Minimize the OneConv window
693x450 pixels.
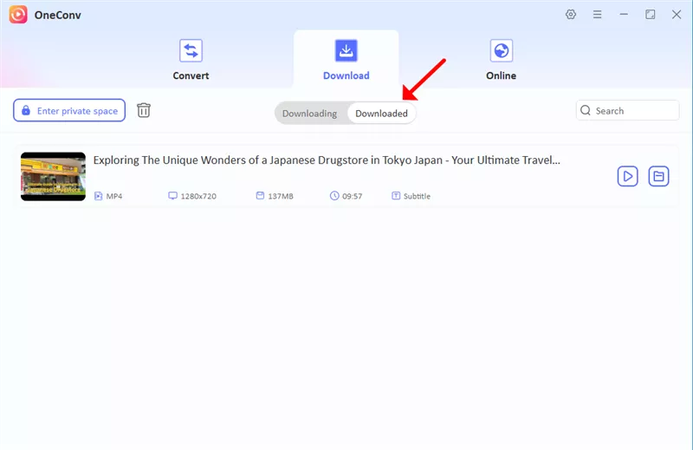pos(624,15)
